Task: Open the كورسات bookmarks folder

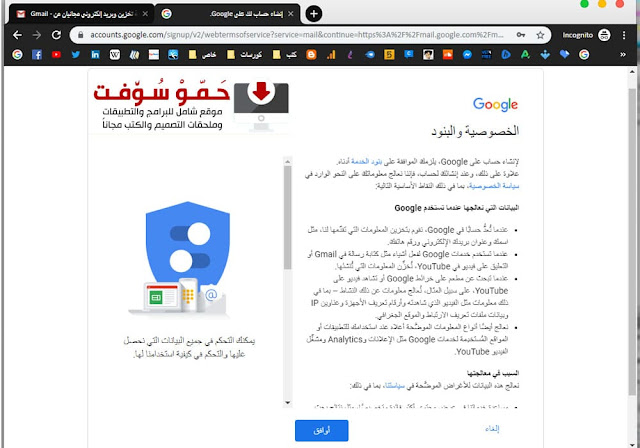Action: point(245,54)
